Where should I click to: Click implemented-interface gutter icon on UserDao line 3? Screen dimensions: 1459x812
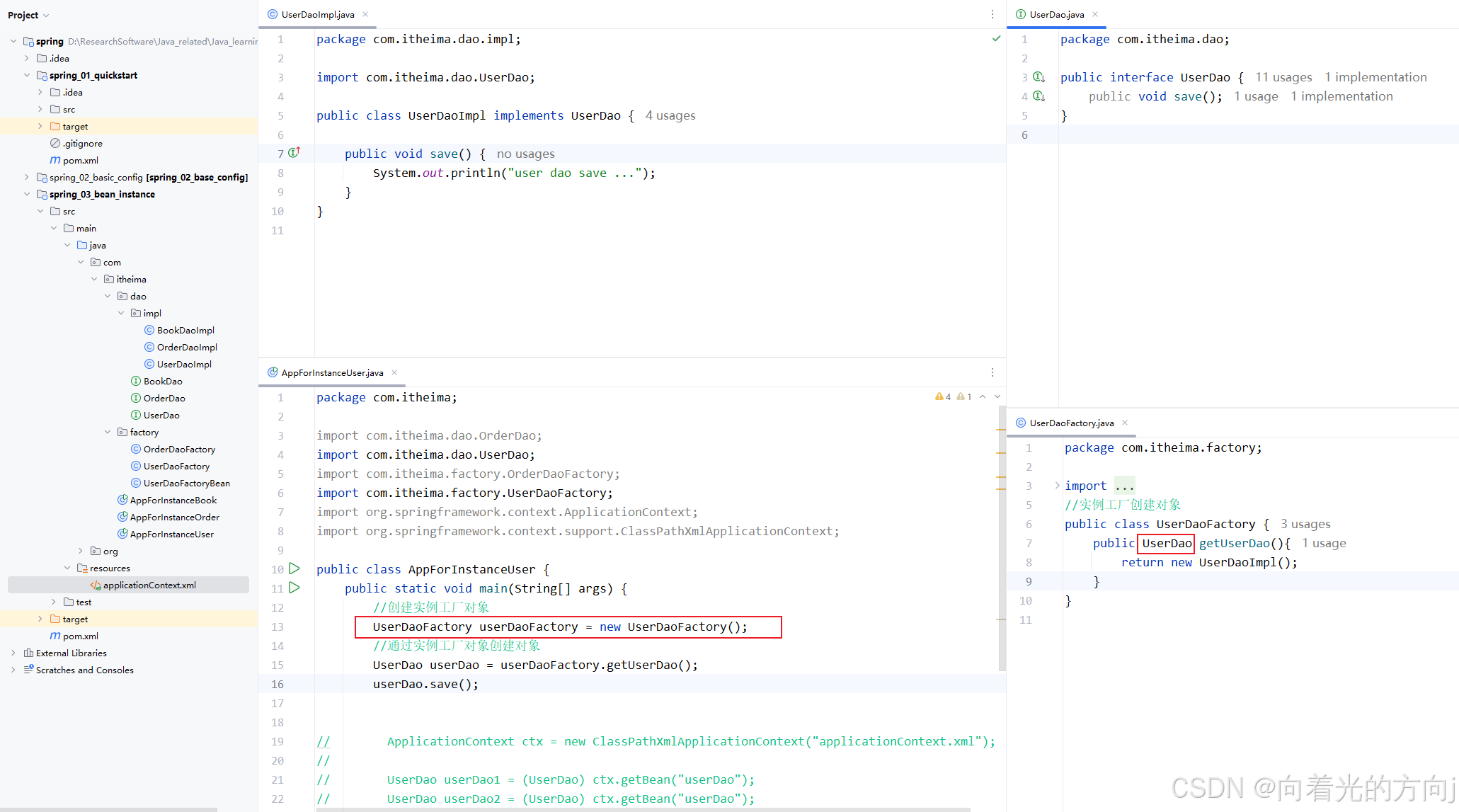(x=1039, y=76)
